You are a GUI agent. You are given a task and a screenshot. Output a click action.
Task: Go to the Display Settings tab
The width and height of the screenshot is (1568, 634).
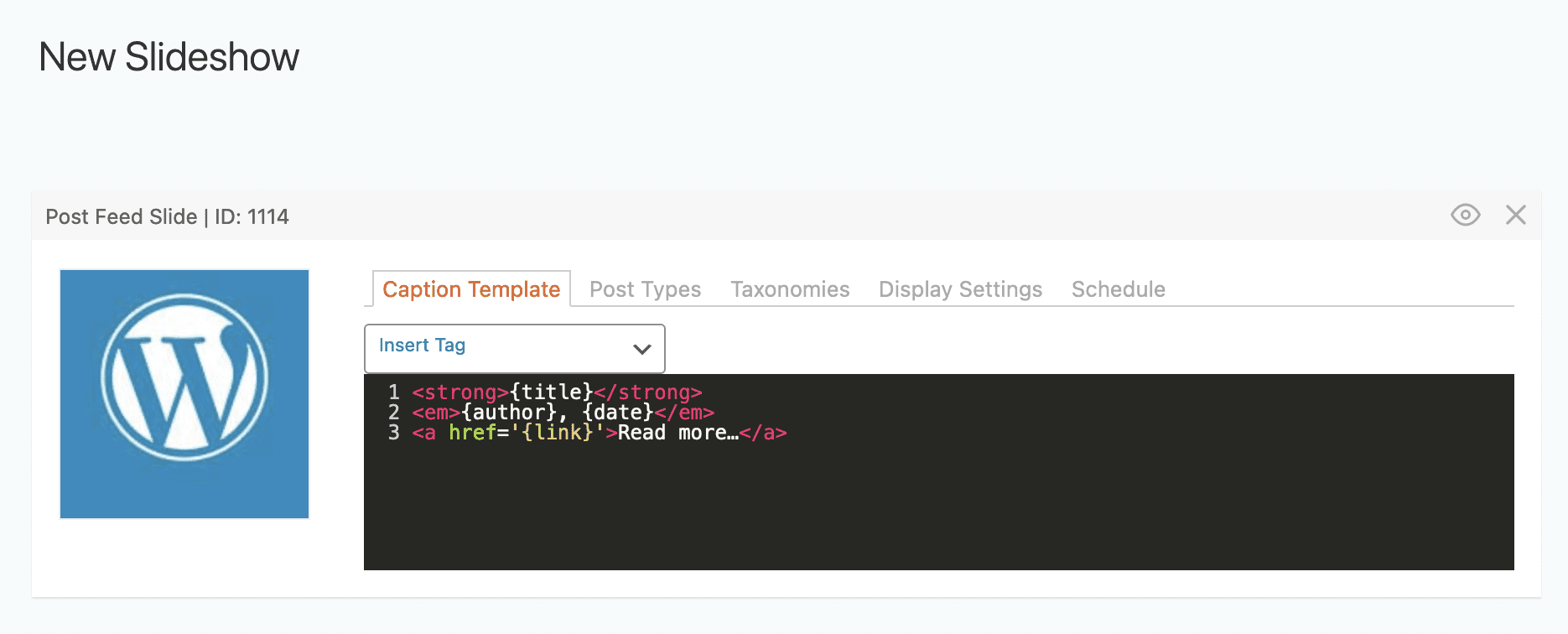[960, 289]
